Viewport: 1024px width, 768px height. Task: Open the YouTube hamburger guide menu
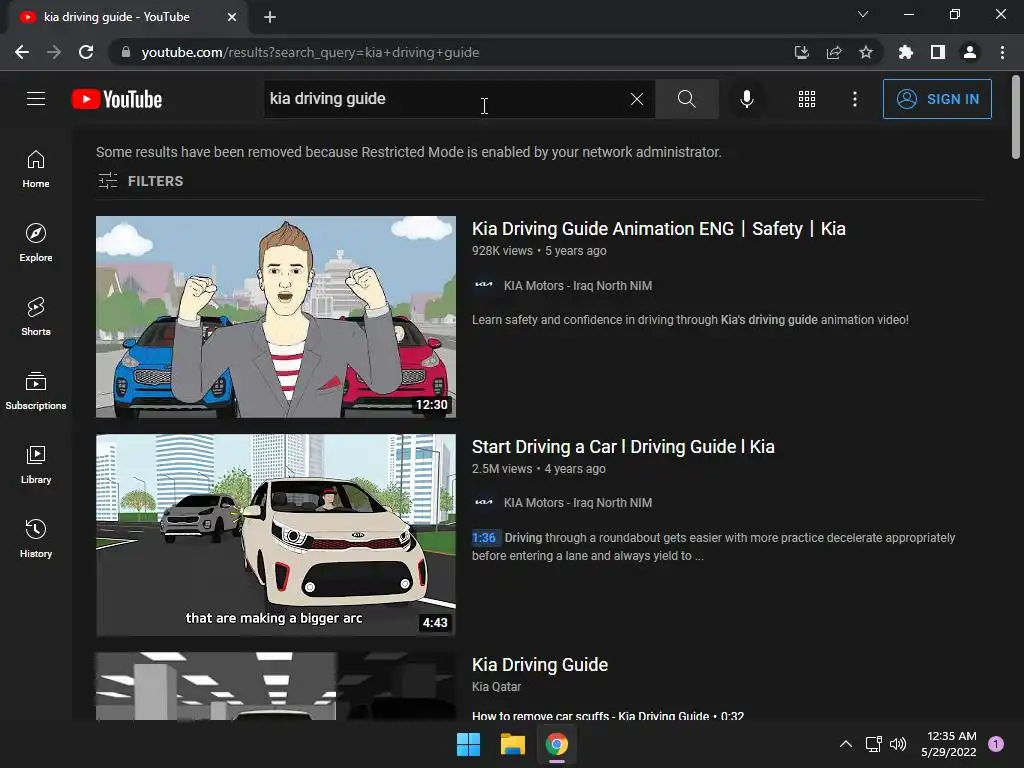36,99
